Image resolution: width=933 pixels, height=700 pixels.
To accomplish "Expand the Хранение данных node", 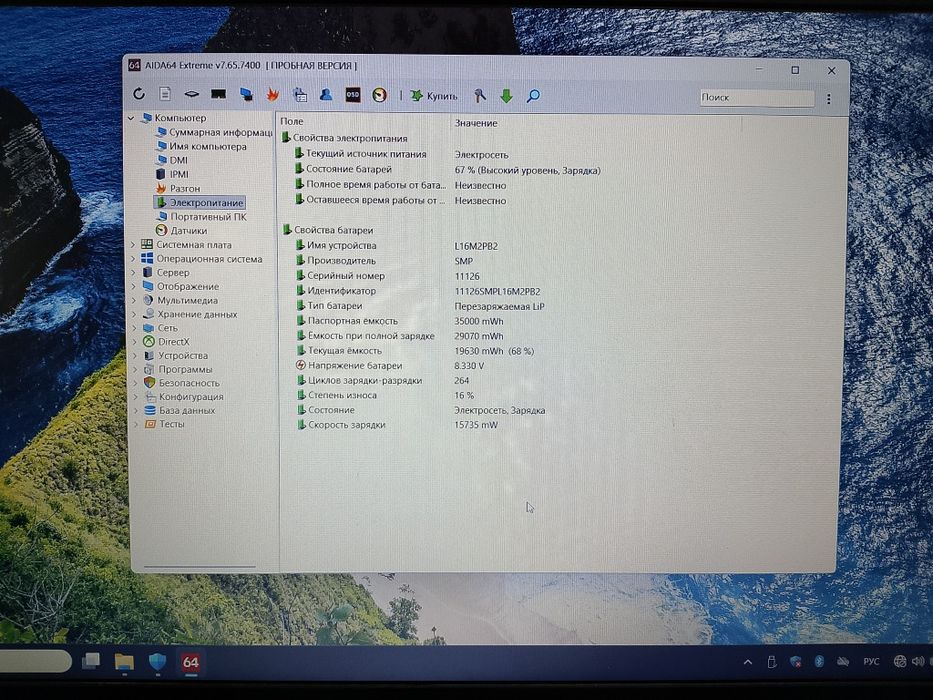I will (x=134, y=314).
